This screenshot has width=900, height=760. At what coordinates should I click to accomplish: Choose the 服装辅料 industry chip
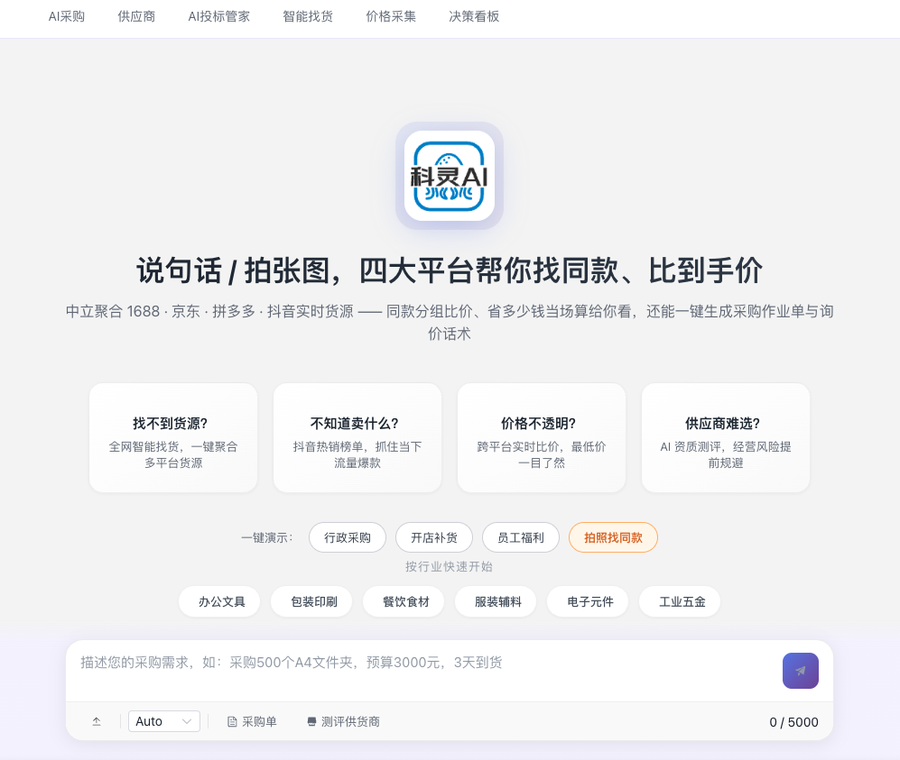(498, 602)
